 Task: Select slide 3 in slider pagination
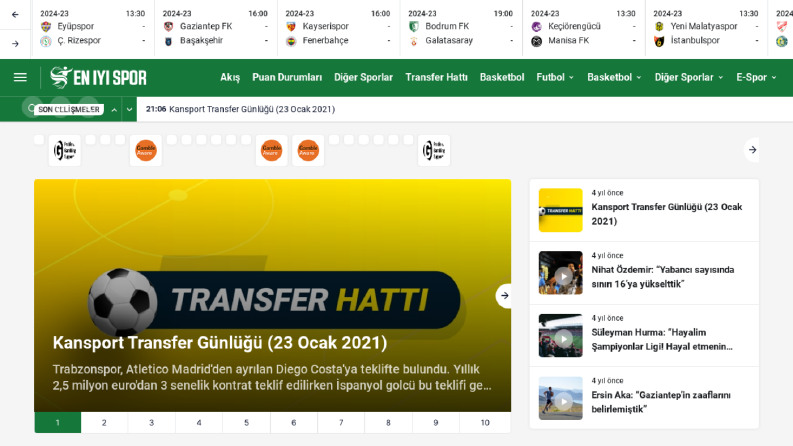click(151, 423)
